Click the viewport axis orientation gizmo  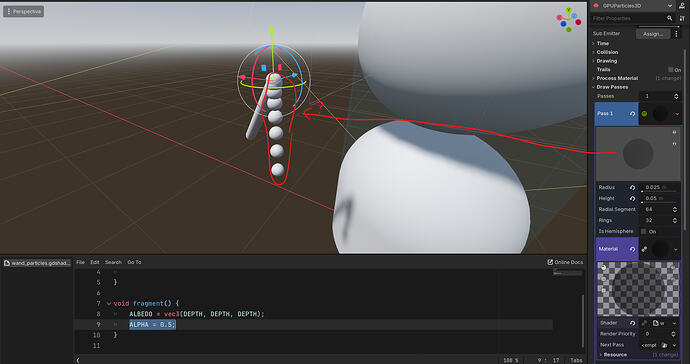coord(569,20)
